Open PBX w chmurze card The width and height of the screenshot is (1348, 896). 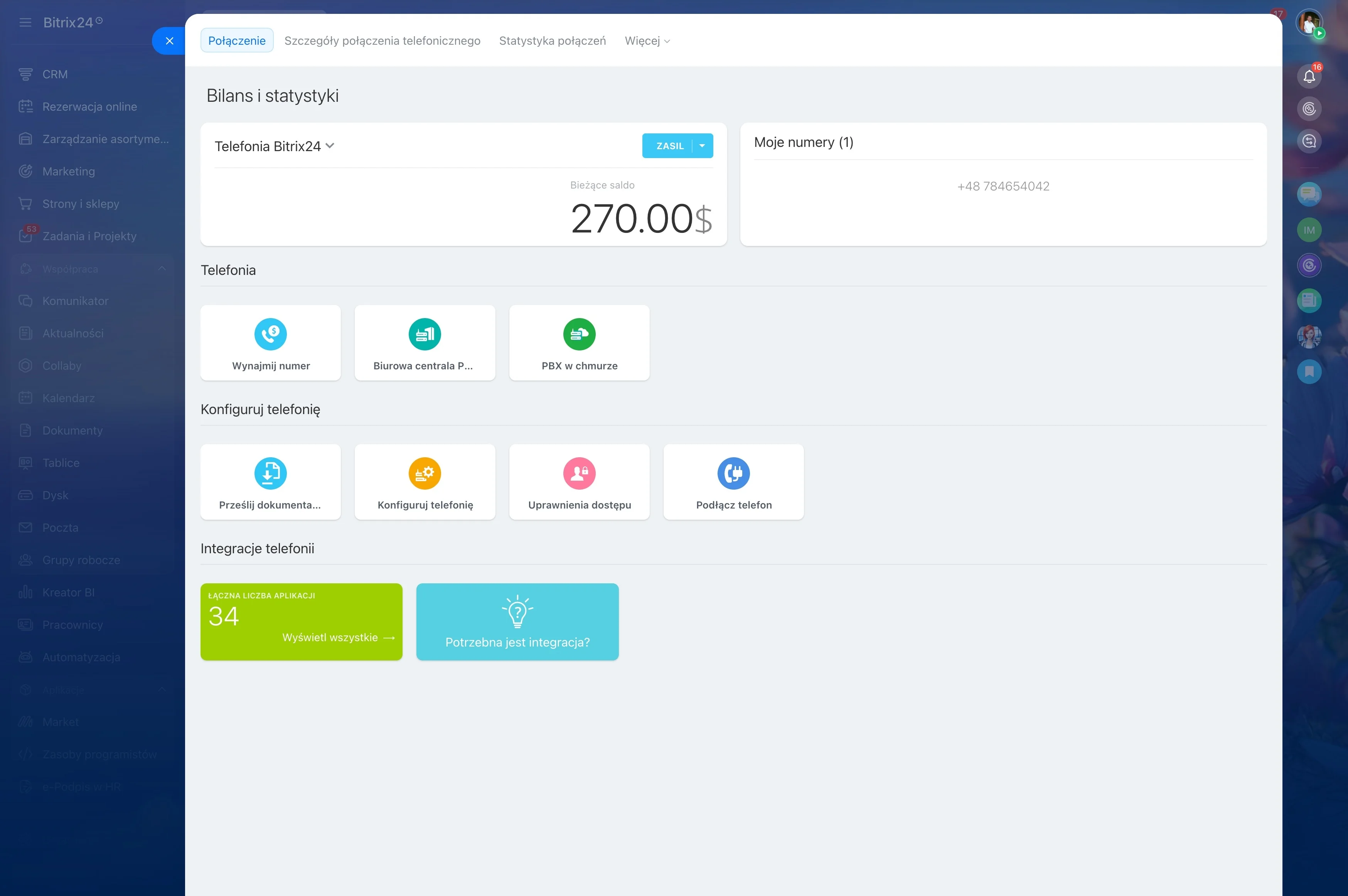pyautogui.click(x=580, y=343)
